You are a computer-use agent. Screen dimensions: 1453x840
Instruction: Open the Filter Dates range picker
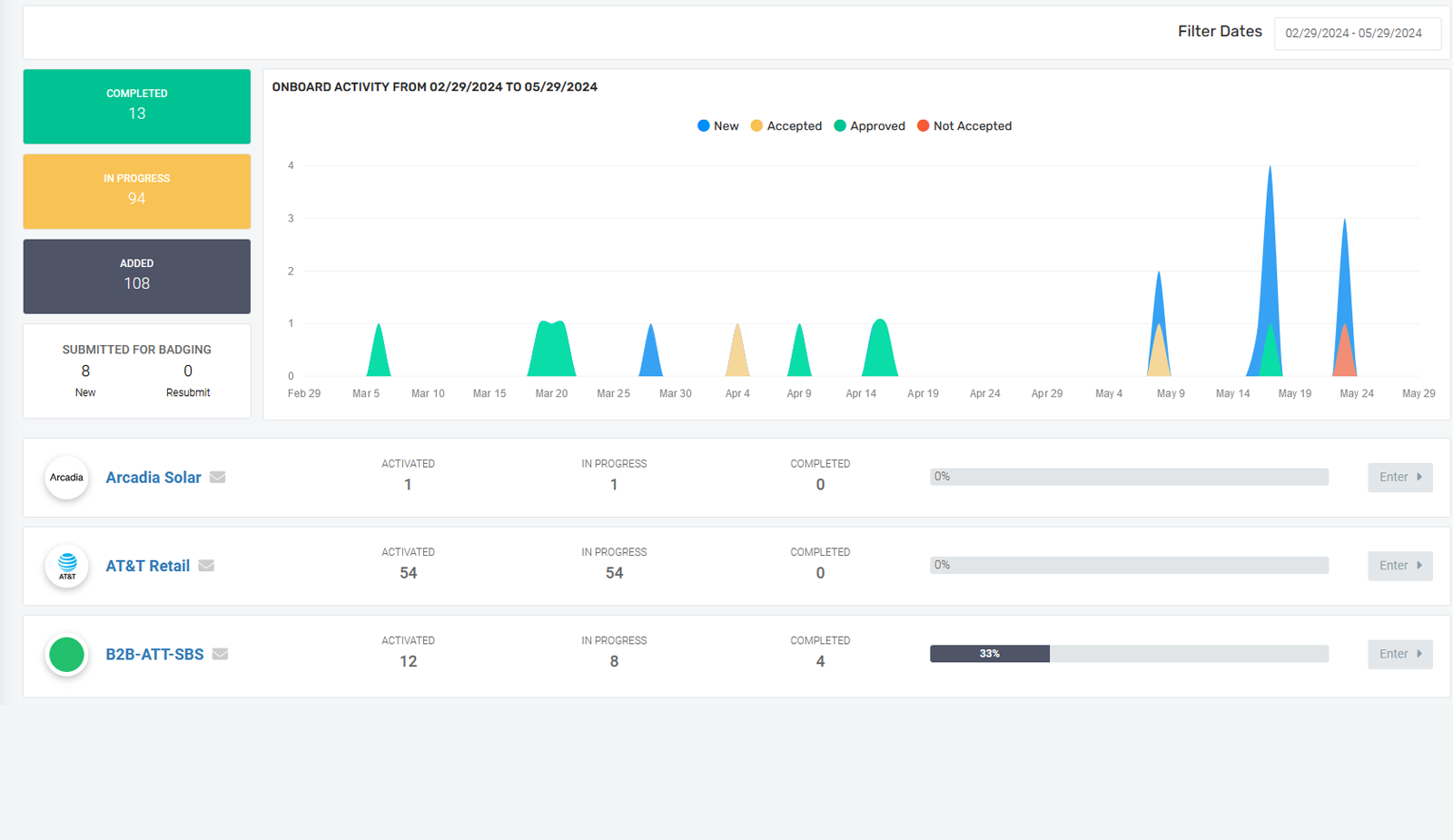[1357, 34]
